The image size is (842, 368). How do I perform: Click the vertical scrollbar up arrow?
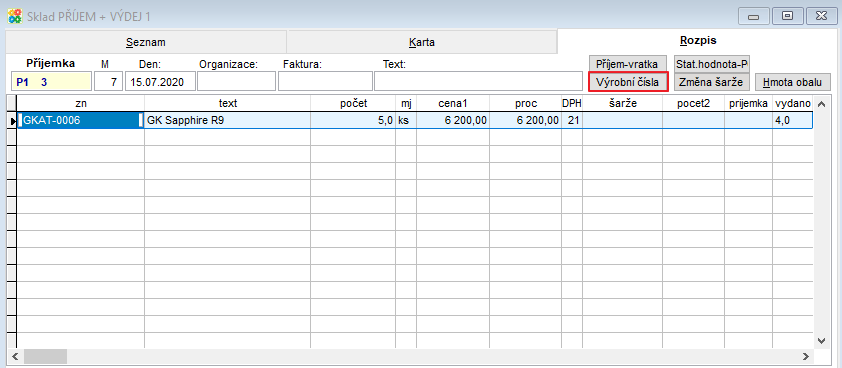820,103
